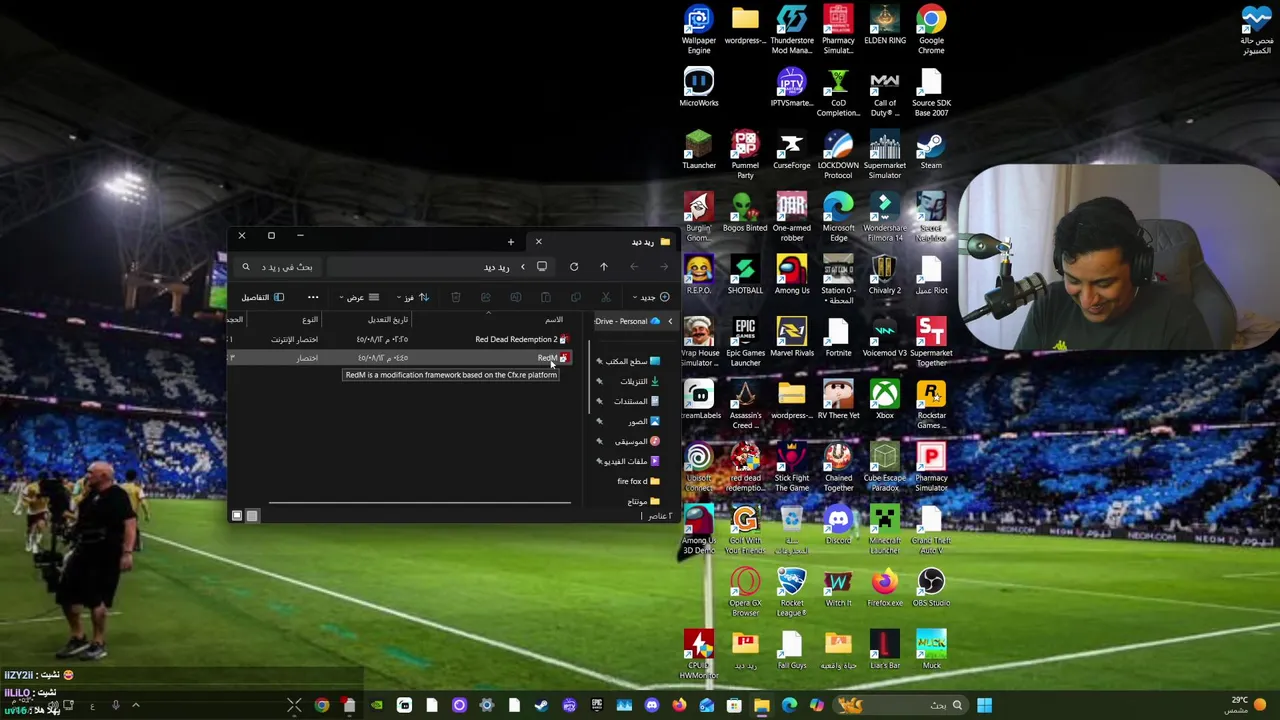Select Rocket League desktop shortcut
Image resolution: width=1280 pixels, height=720 pixels.
791,592
